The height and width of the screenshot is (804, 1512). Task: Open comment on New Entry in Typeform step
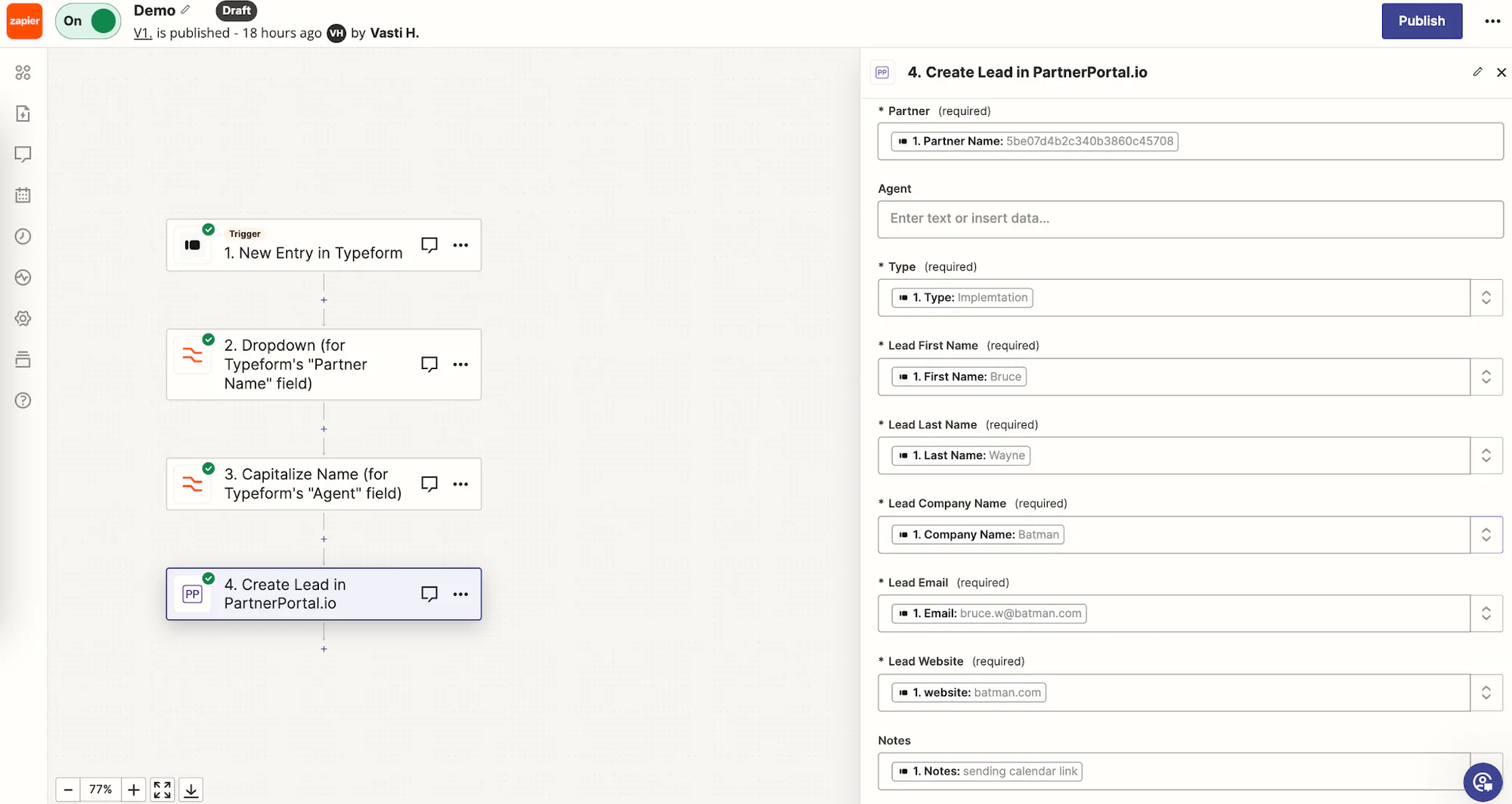[429, 245]
